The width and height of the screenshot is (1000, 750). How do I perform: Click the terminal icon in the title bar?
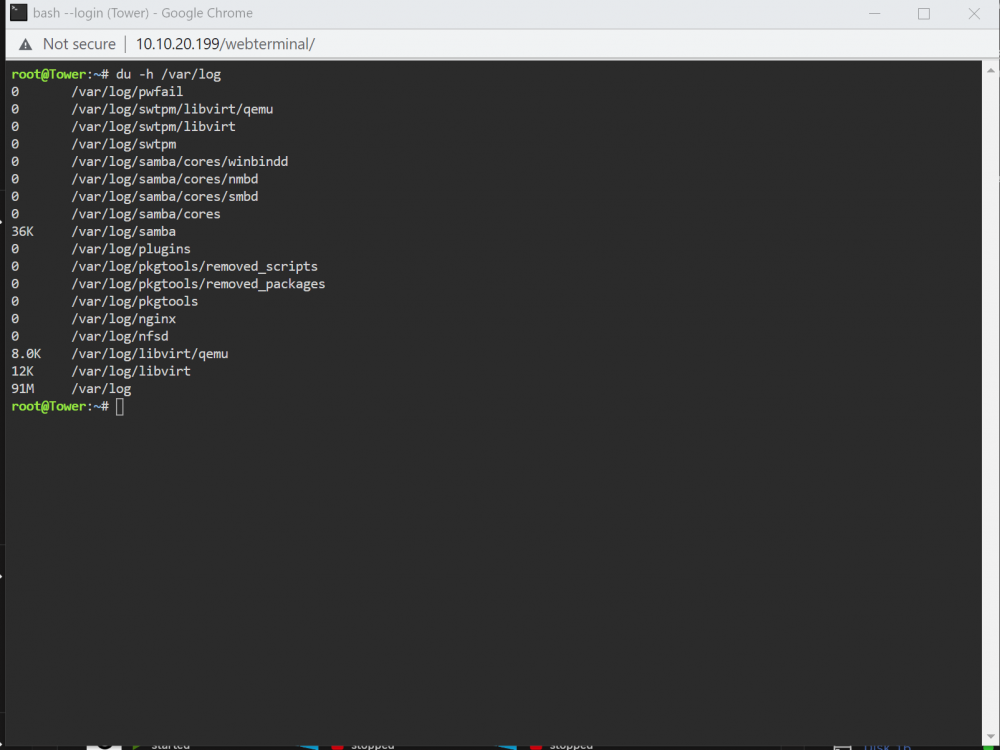click(18, 13)
